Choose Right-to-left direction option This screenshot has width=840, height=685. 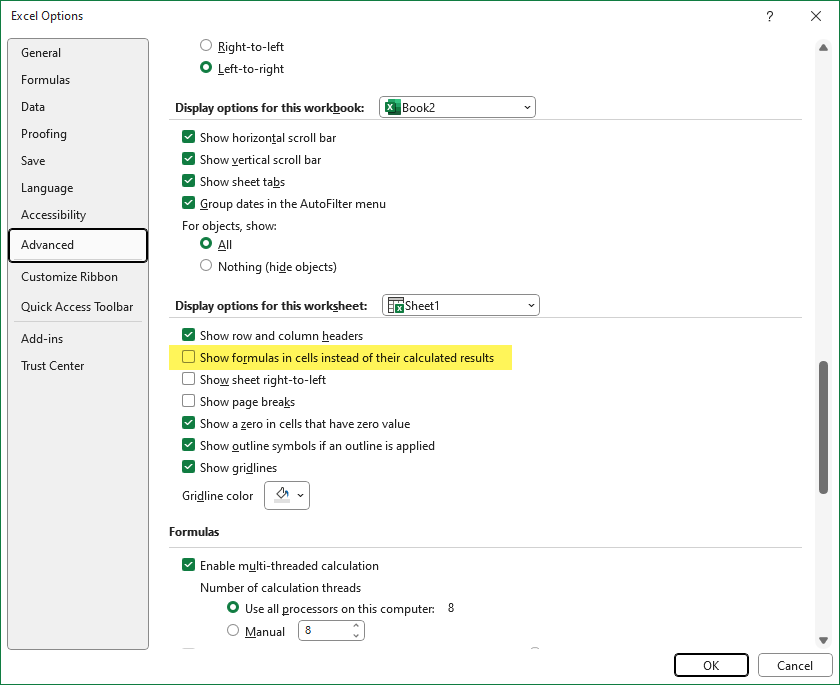coord(206,46)
